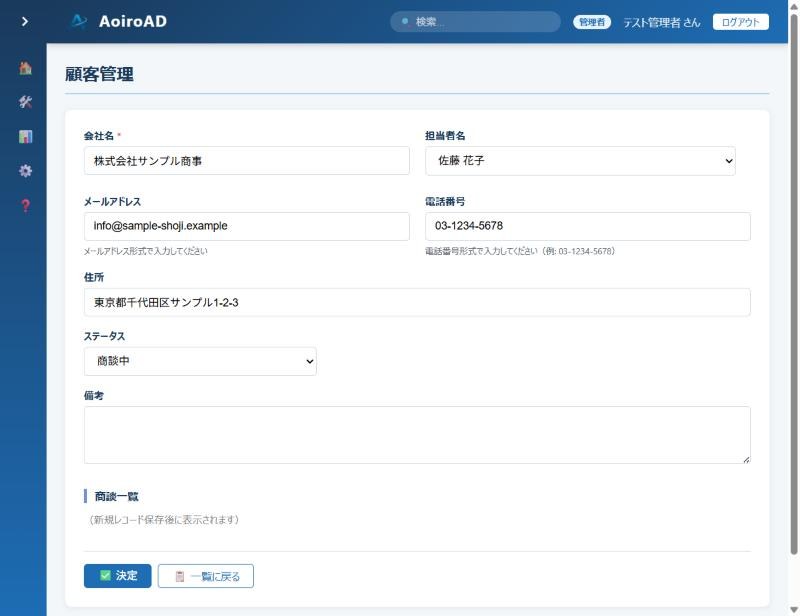The width and height of the screenshot is (800, 616).
Task: Click the 電話番号形式で入力してください hint
Action: pyautogui.click(x=520, y=251)
